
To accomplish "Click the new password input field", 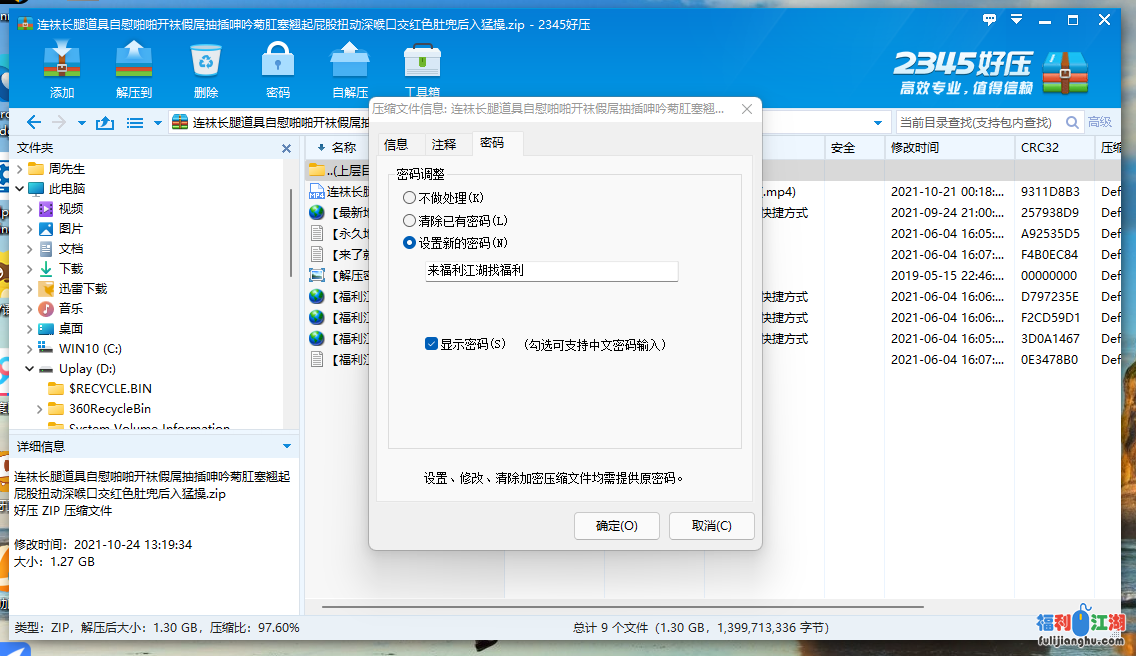I will pos(551,271).
